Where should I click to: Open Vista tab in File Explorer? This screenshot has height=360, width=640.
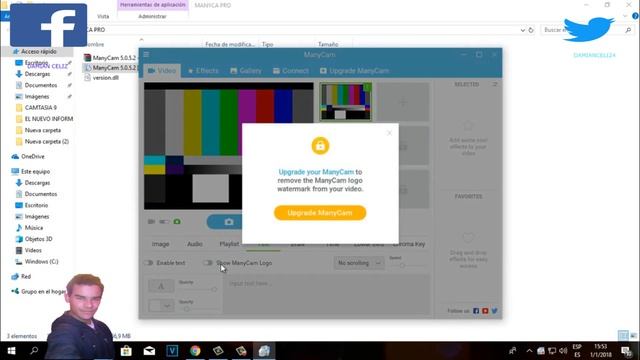tap(103, 16)
